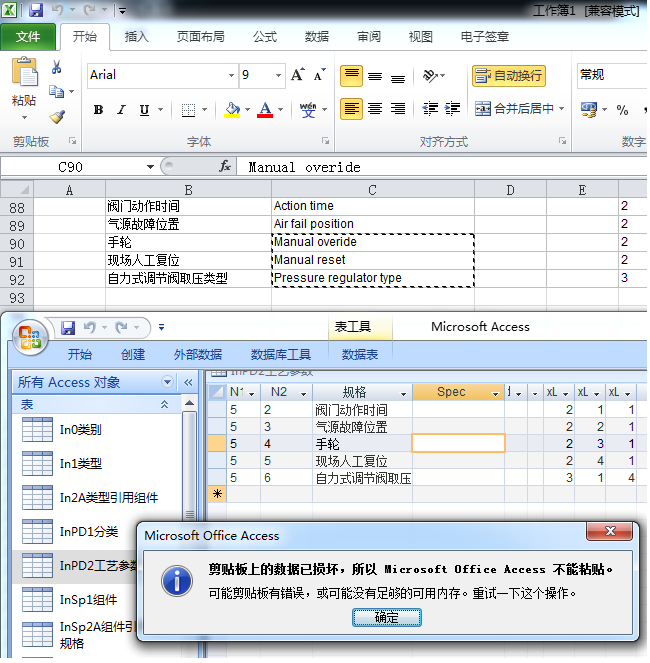Toggle Bold formatting in Excel
This screenshot has width=650, height=663.
98,110
